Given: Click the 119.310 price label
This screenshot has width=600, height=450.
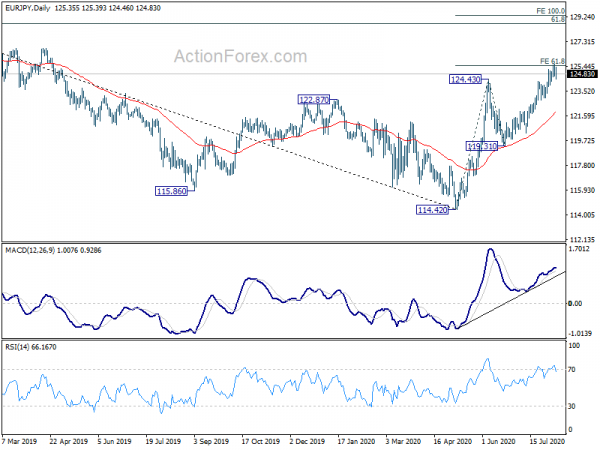Looking at the screenshot, I should click(482, 146).
